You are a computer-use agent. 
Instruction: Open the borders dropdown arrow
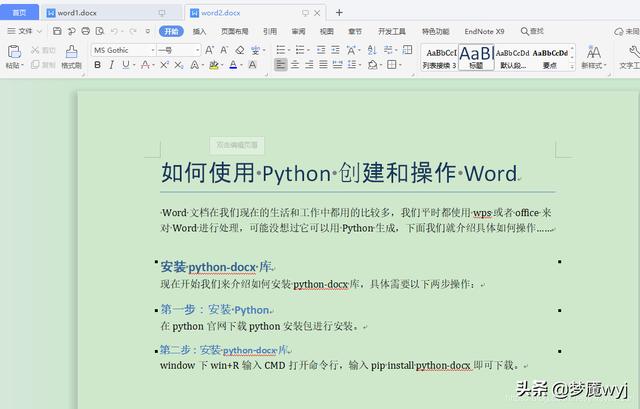coord(400,65)
